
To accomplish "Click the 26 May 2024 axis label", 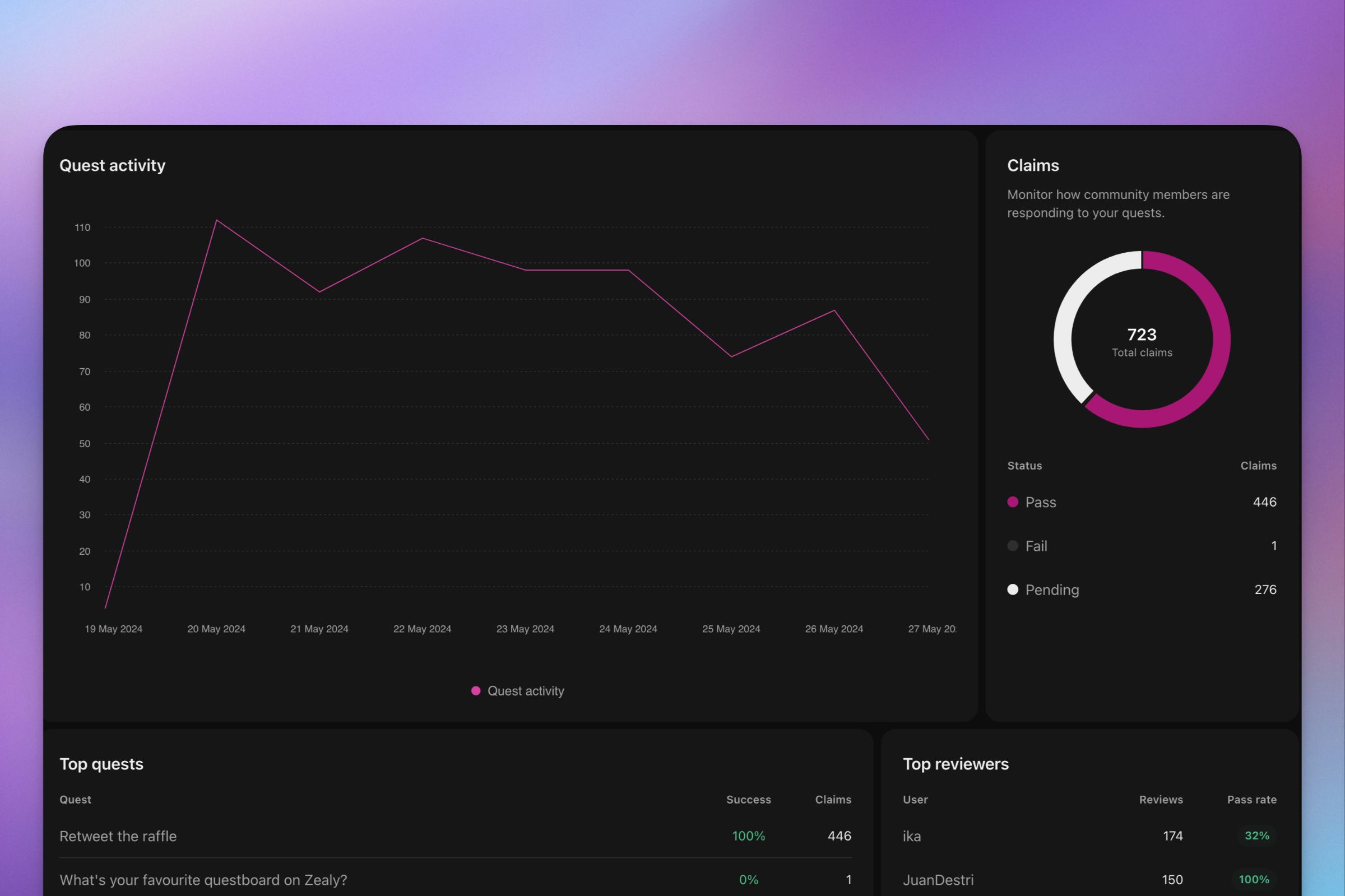I will tap(834, 629).
